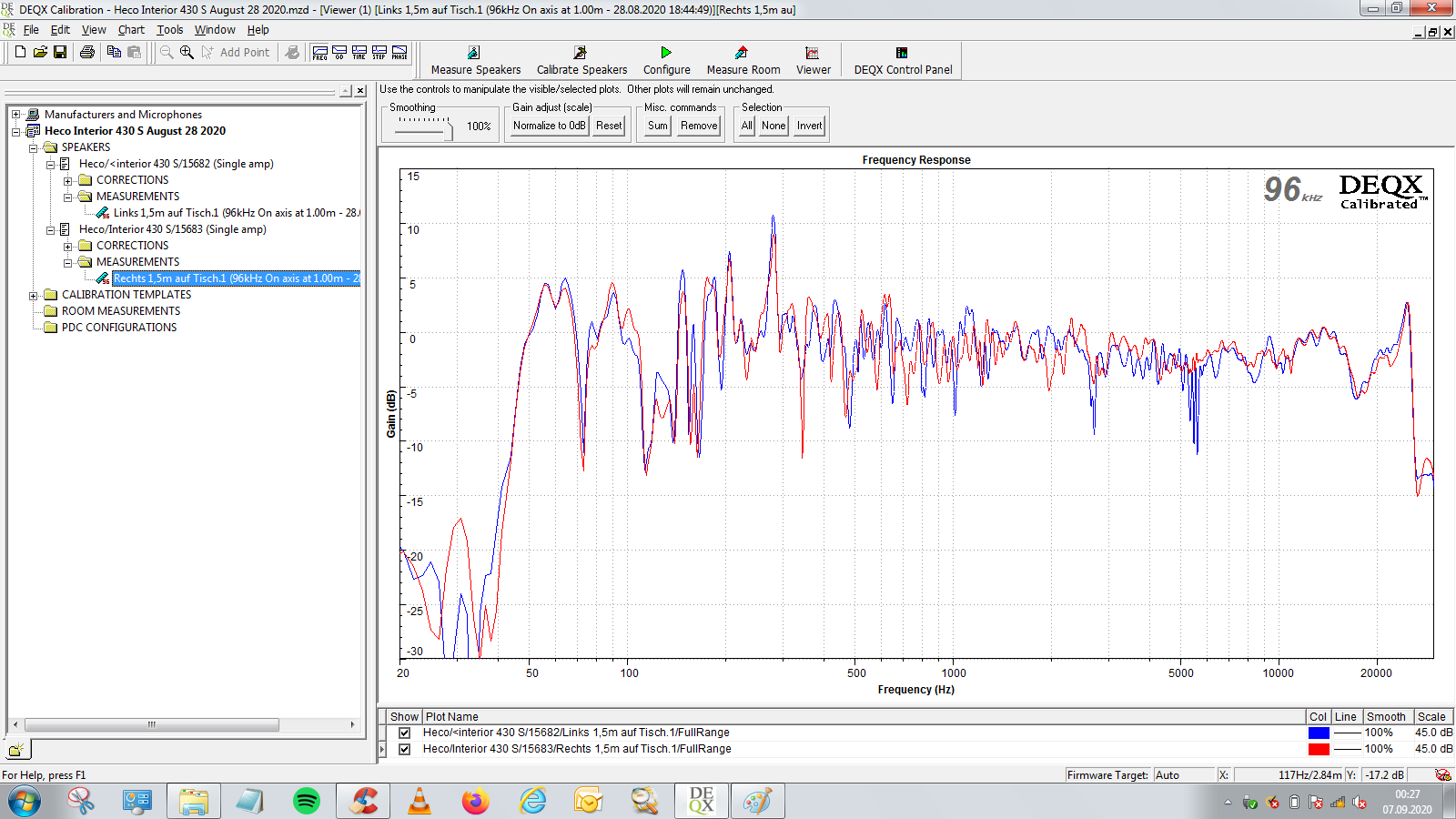Launch Spotify from the taskbar
The width and height of the screenshot is (1456, 819).
click(307, 801)
